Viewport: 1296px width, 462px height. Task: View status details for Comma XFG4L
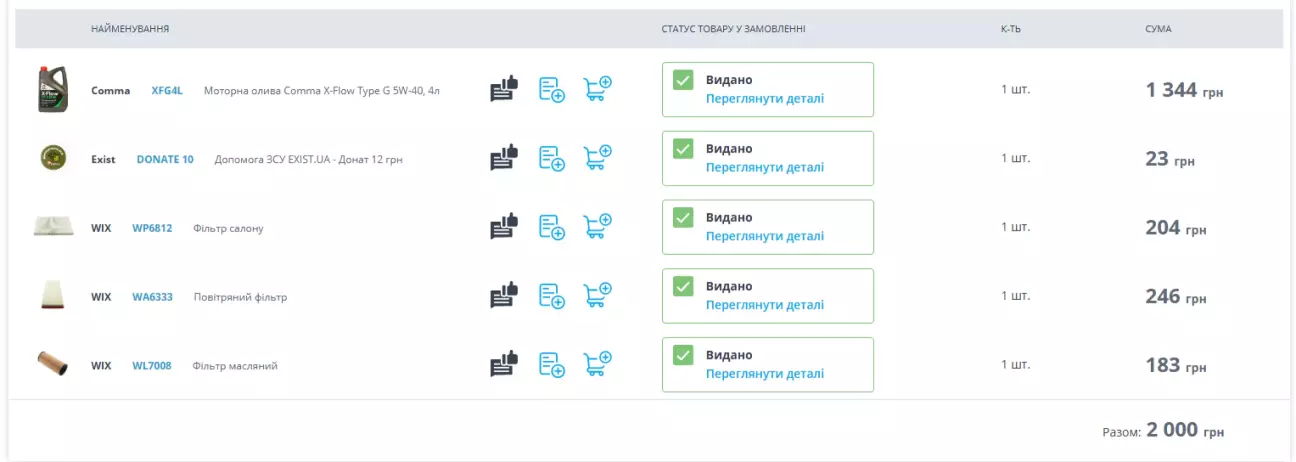[765, 99]
